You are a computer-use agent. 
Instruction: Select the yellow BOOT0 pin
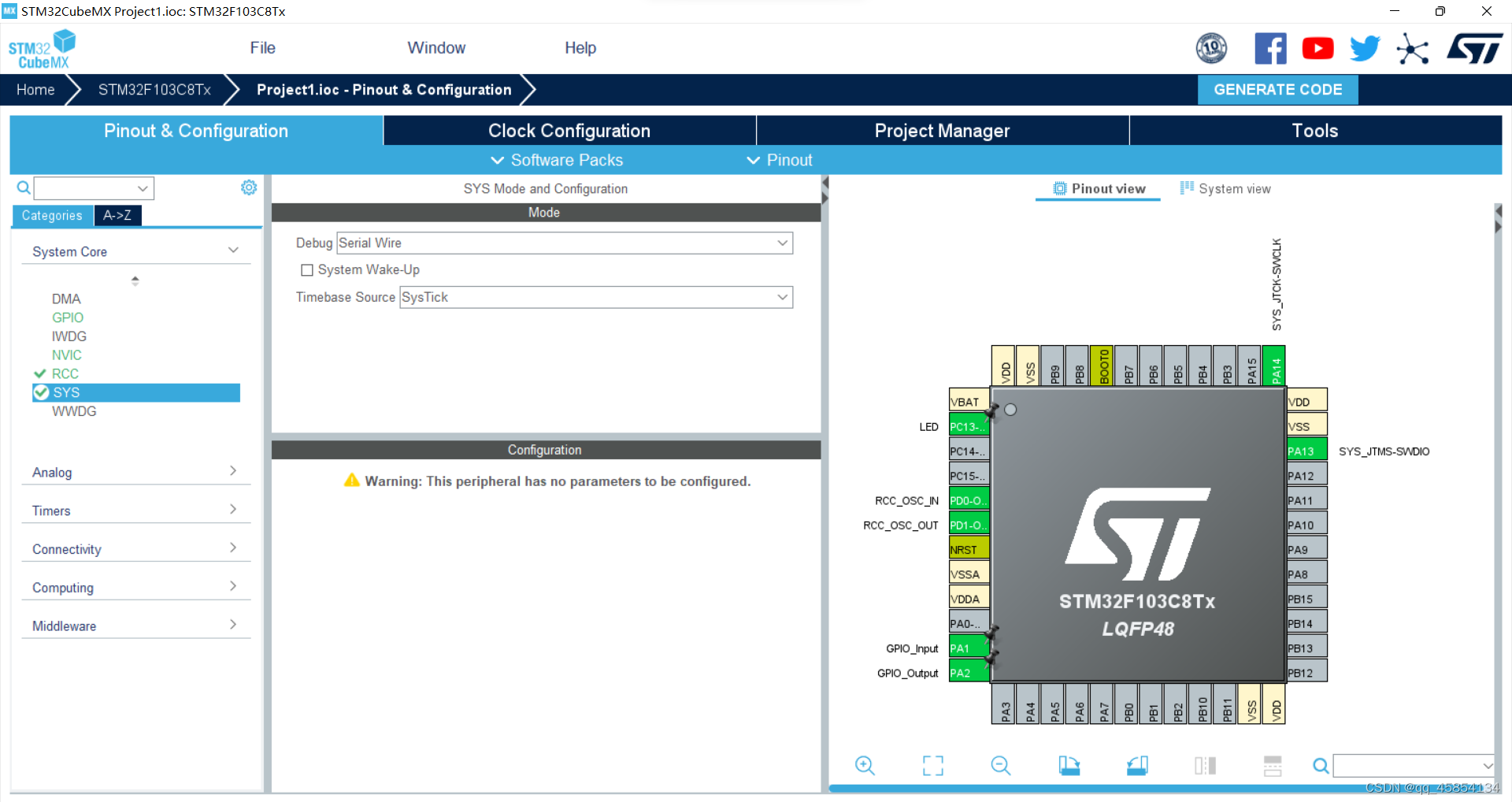(x=1102, y=366)
